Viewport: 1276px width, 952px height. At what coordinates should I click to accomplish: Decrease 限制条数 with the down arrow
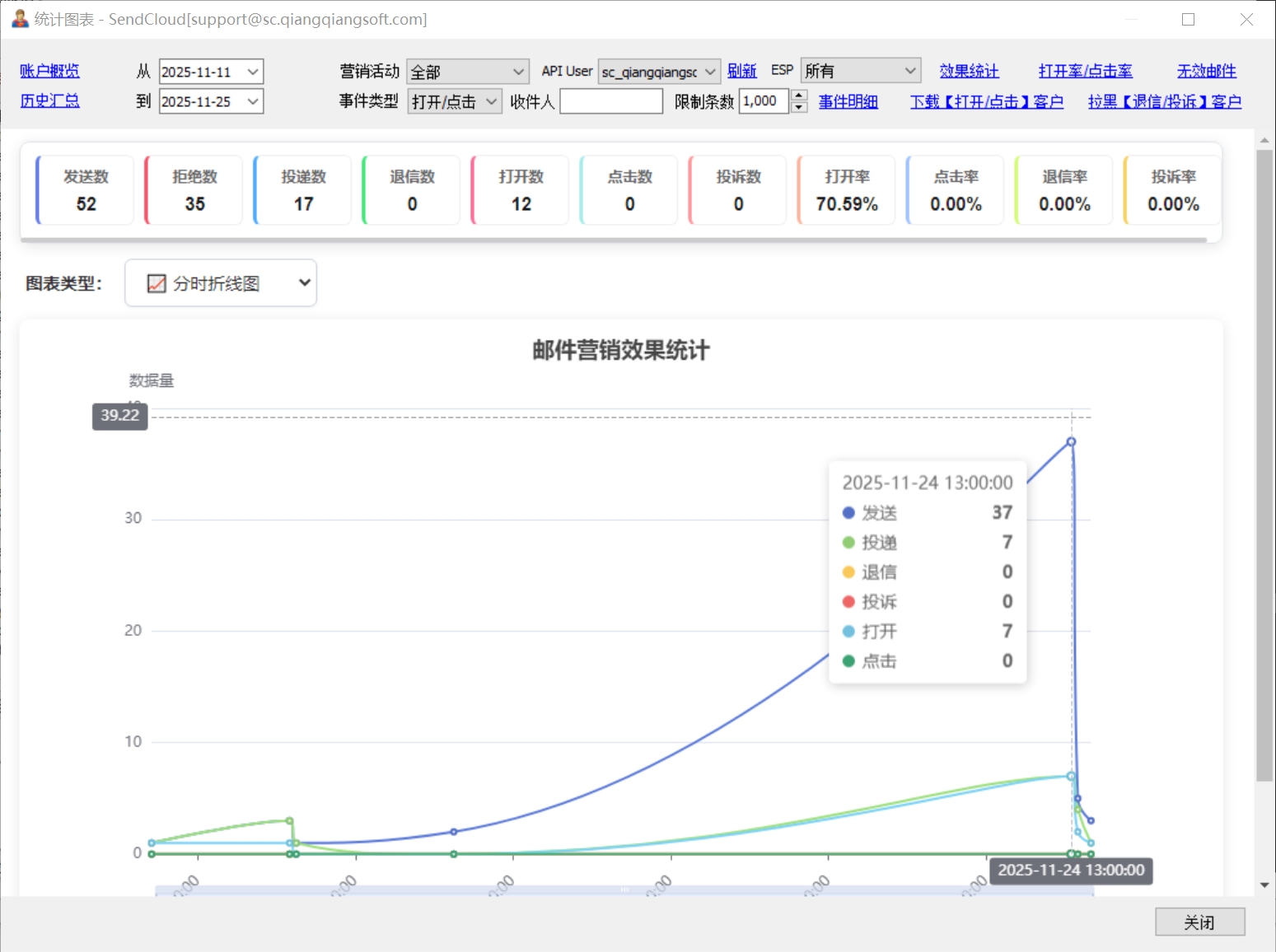[799, 108]
